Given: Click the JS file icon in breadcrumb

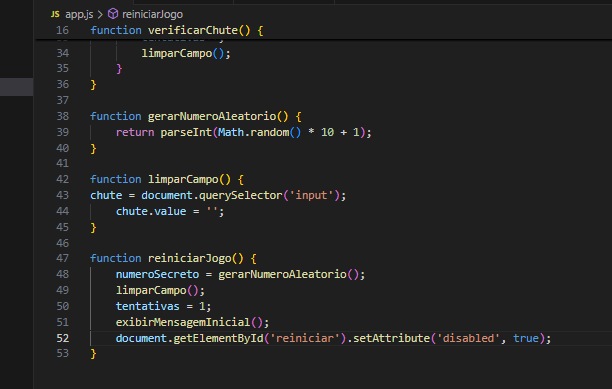Looking at the screenshot, I should click(55, 14).
